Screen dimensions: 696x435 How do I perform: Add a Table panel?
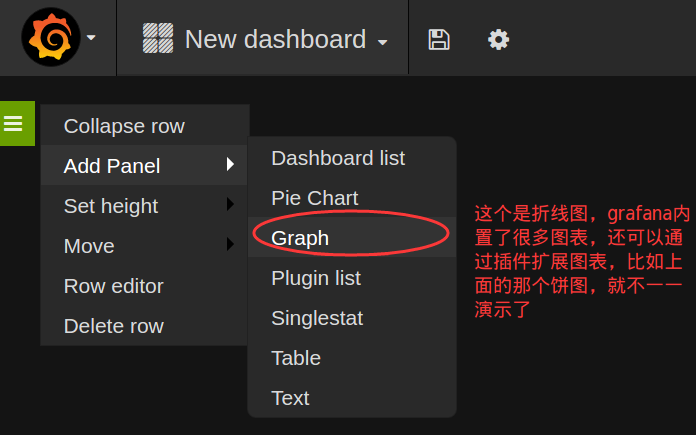[x=296, y=358]
